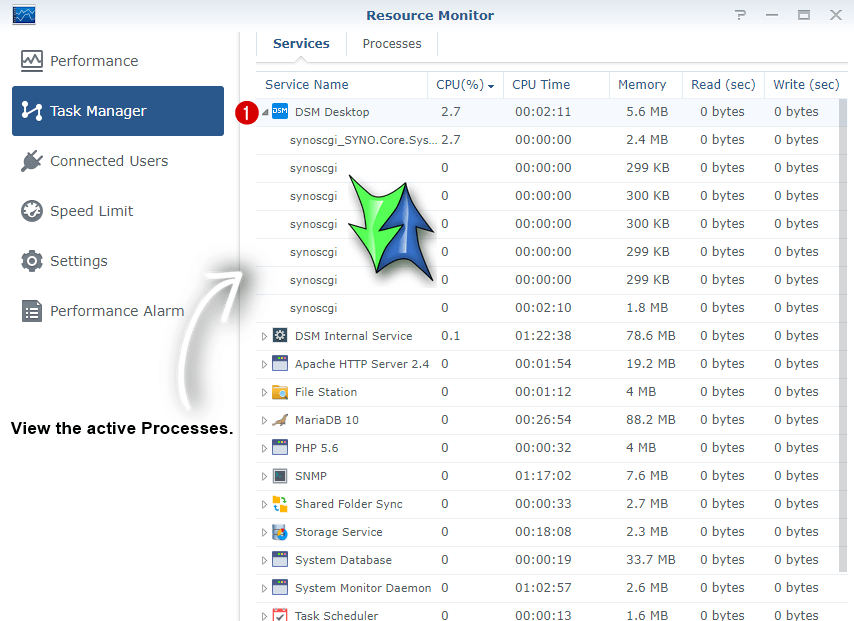The height and width of the screenshot is (621, 854).
Task: Click the services list vertical scrollbar
Action: [x=843, y=336]
